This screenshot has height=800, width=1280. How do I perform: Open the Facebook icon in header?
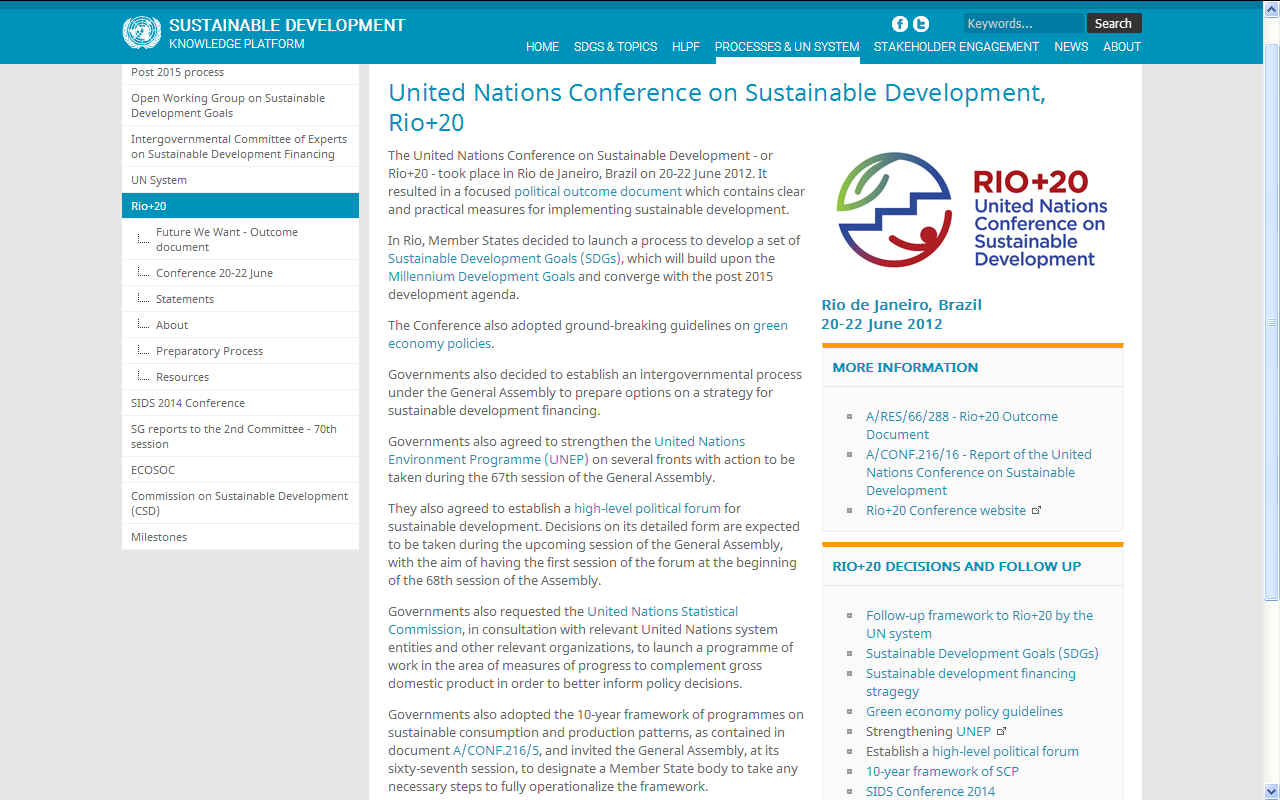click(x=900, y=24)
